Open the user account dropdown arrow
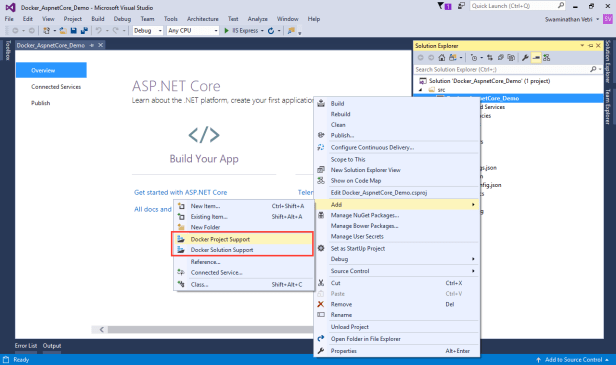616x365 pixels. coord(598,19)
